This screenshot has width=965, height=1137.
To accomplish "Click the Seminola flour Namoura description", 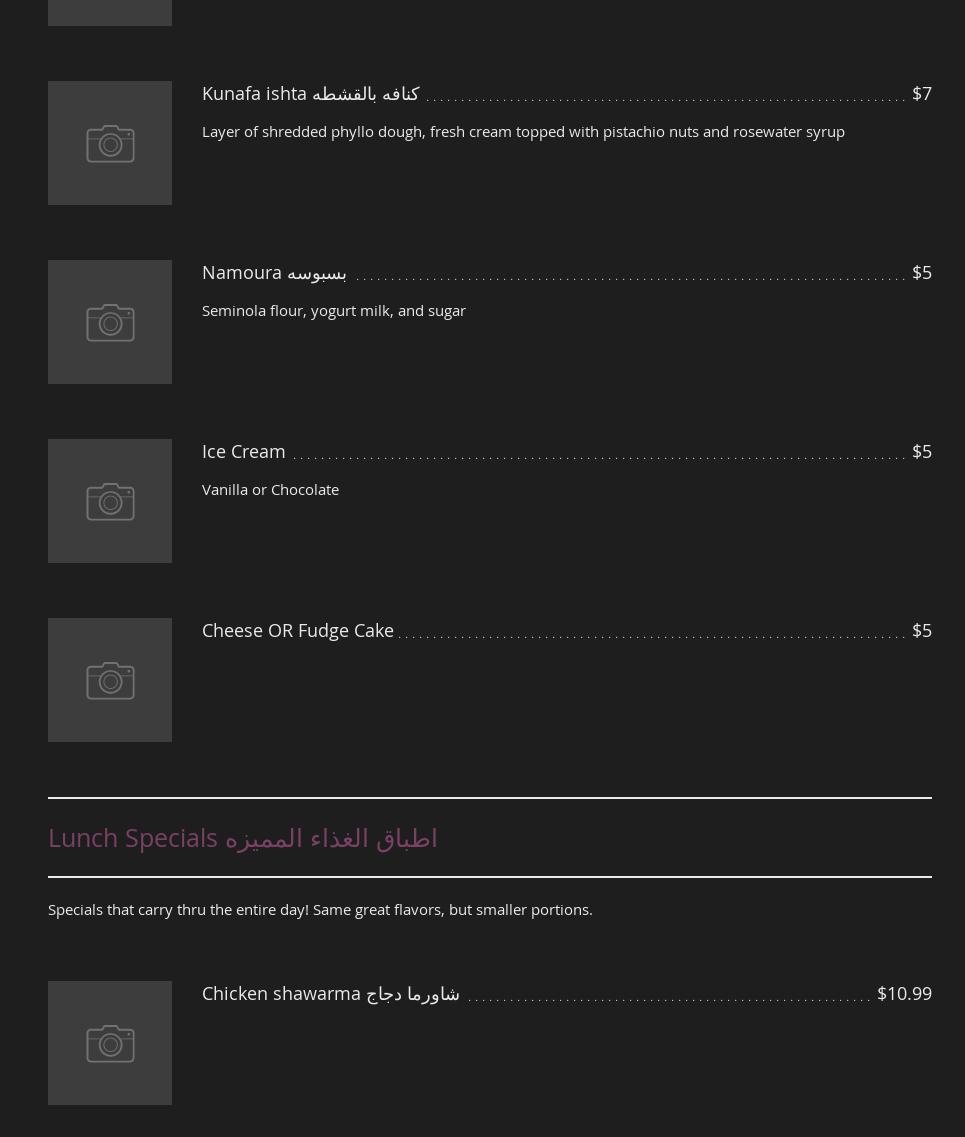I will (333, 310).
